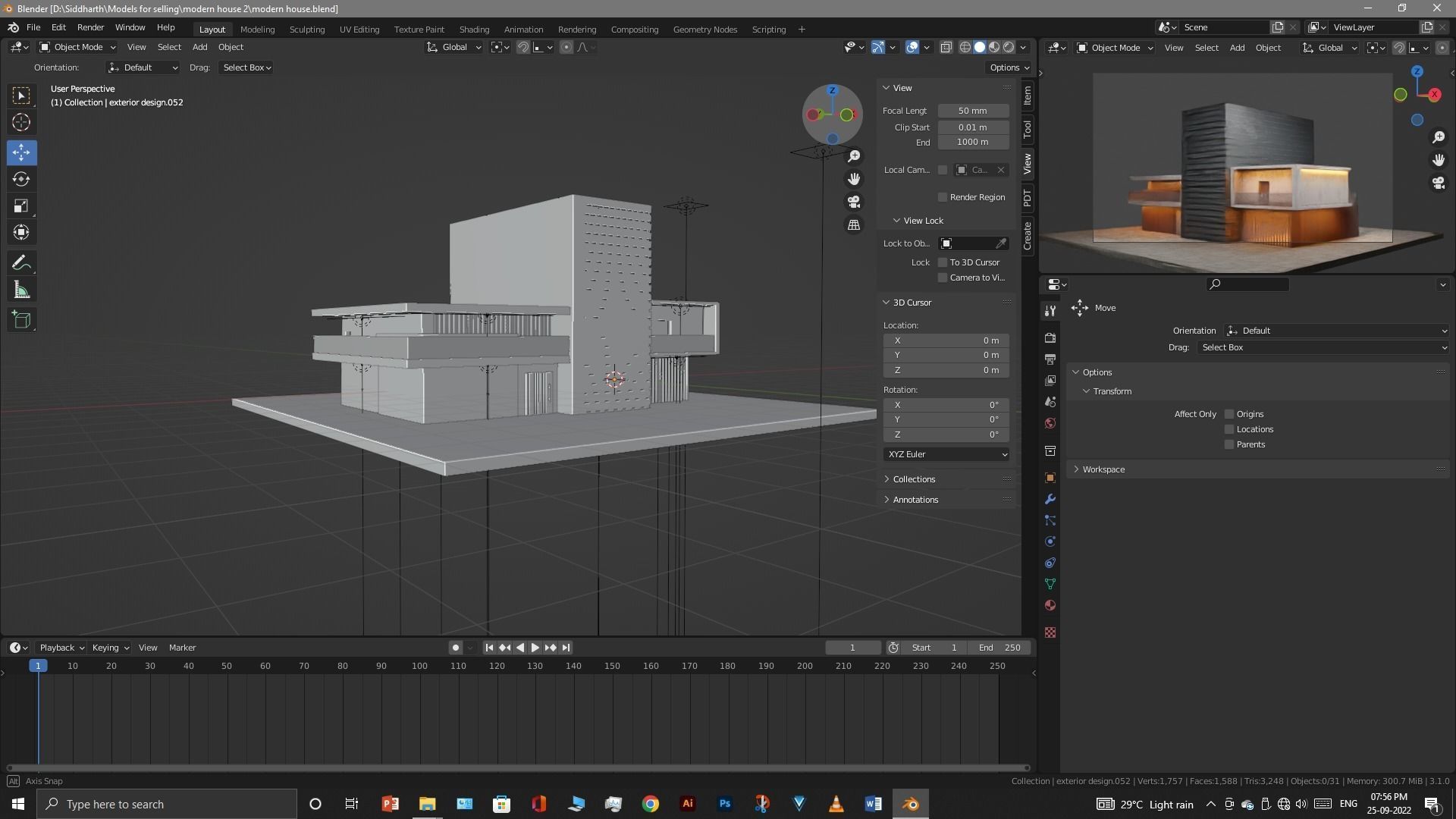Viewport: 1456px width, 819px height.
Task: Select the Rotate tool
Action: pos(21,179)
